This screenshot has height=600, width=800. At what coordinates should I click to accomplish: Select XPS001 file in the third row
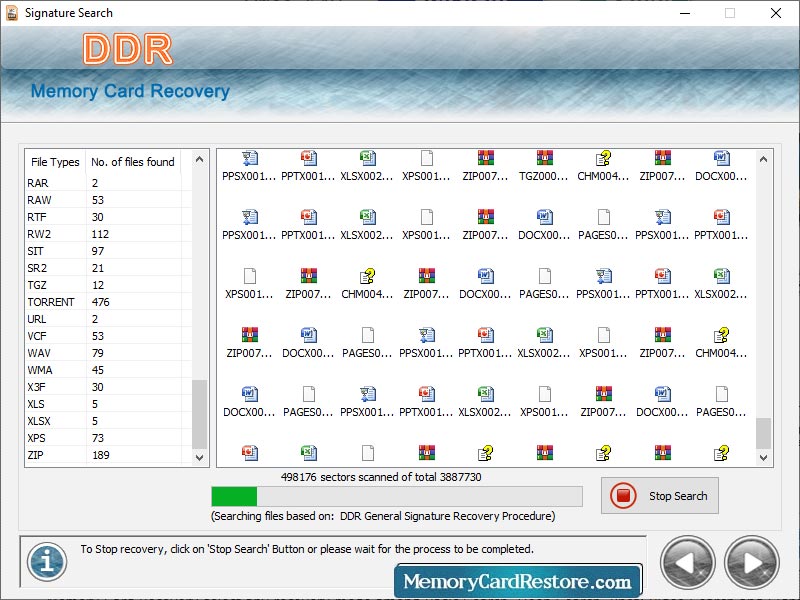[249, 284]
